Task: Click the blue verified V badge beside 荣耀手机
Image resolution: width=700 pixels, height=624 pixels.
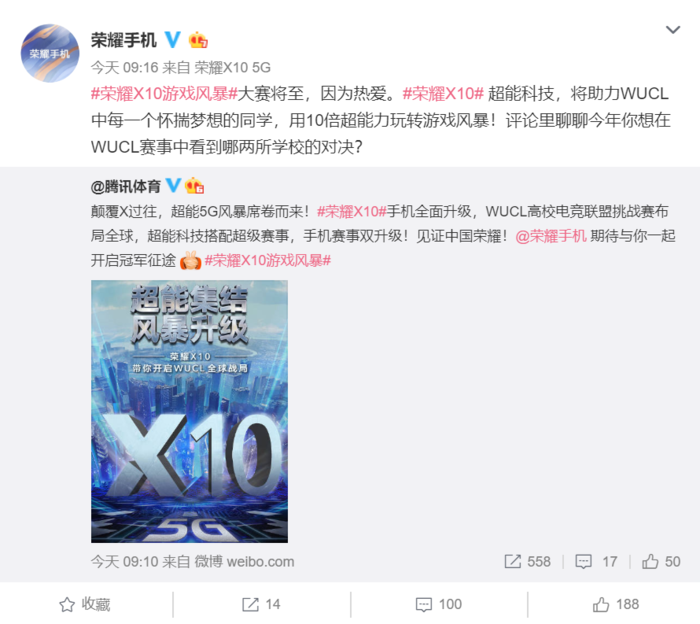Action: coord(173,40)
